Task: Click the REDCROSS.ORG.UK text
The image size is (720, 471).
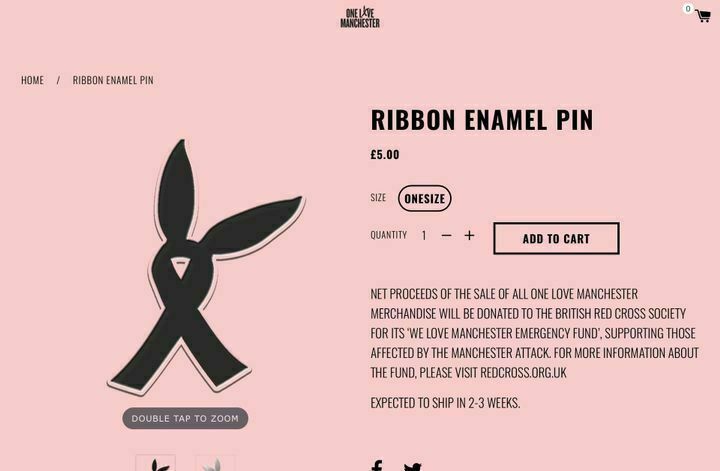Action: point(523,372)
